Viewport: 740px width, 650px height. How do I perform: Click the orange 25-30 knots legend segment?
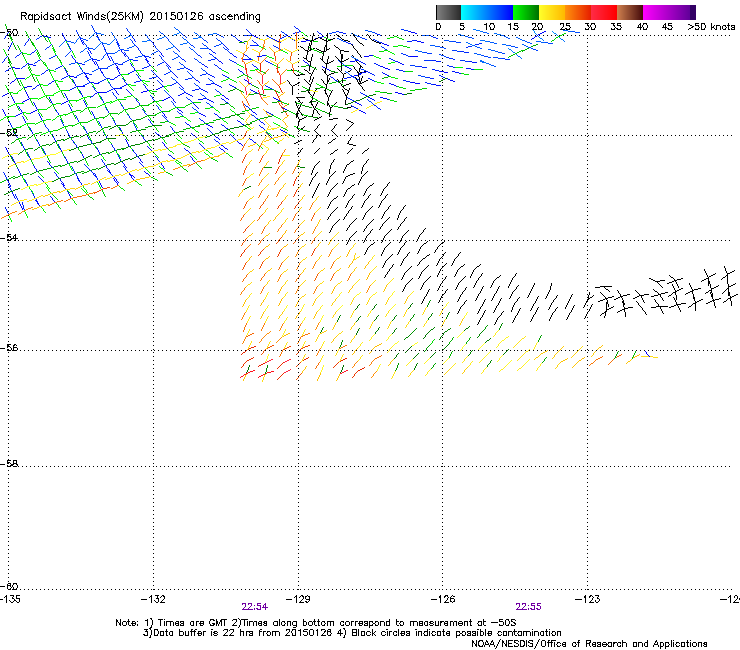point(578,12)
